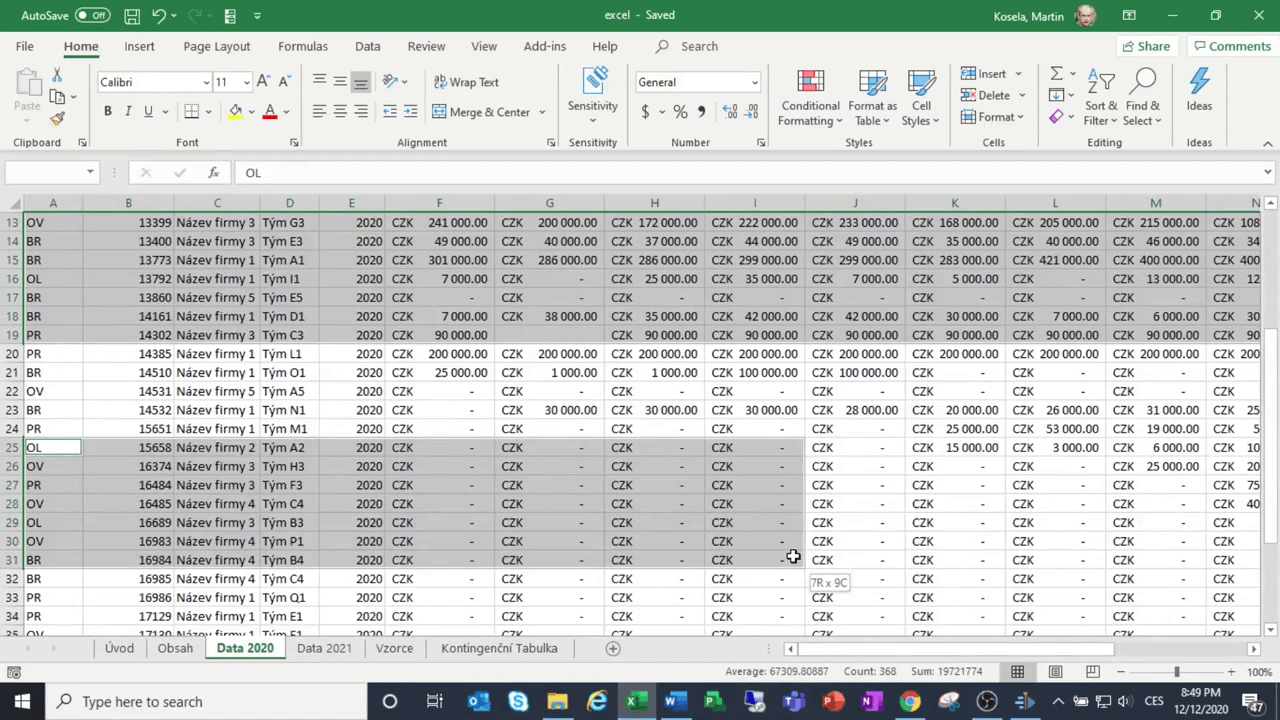Open the Ideas pane
Image resolution: width=1280 pixels, height=720 pixels.
pyautogui.click(x=1199, y=90)
